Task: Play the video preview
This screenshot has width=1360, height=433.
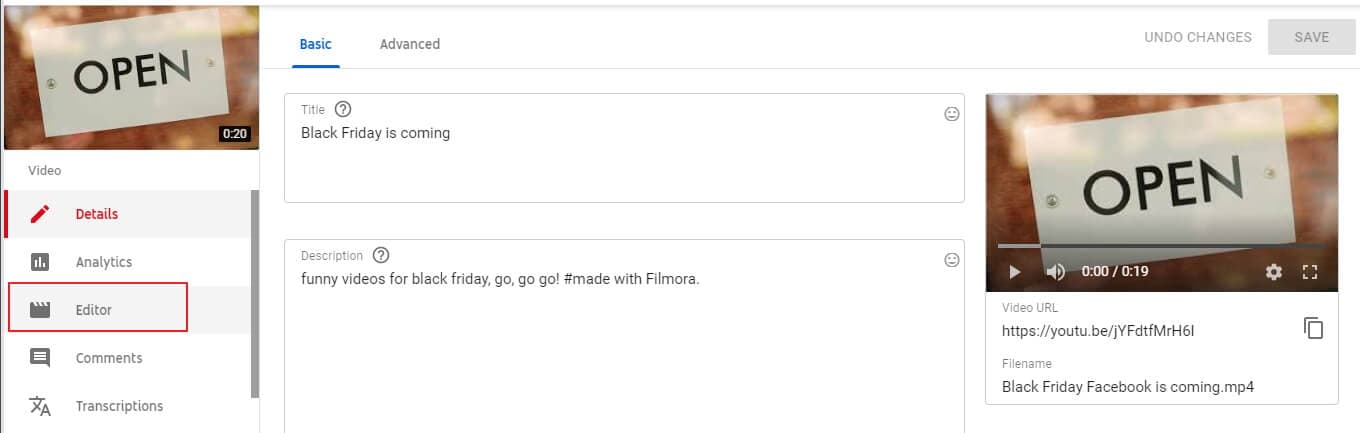Action: pyautogui.click(x=1015, y=271)
